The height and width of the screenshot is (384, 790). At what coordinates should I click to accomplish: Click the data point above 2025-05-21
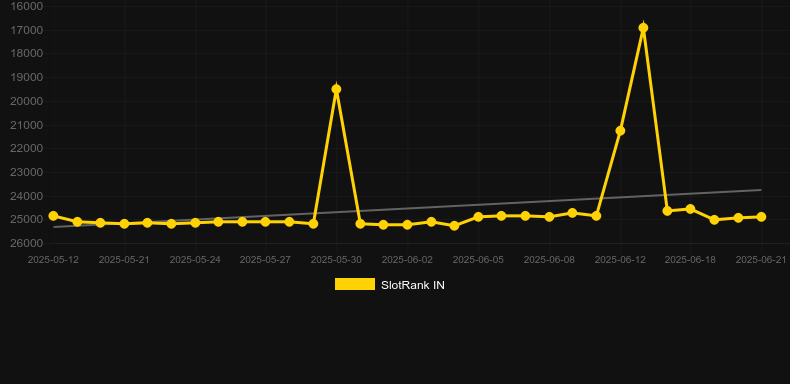pyautogui.click(x=124, y=223)
